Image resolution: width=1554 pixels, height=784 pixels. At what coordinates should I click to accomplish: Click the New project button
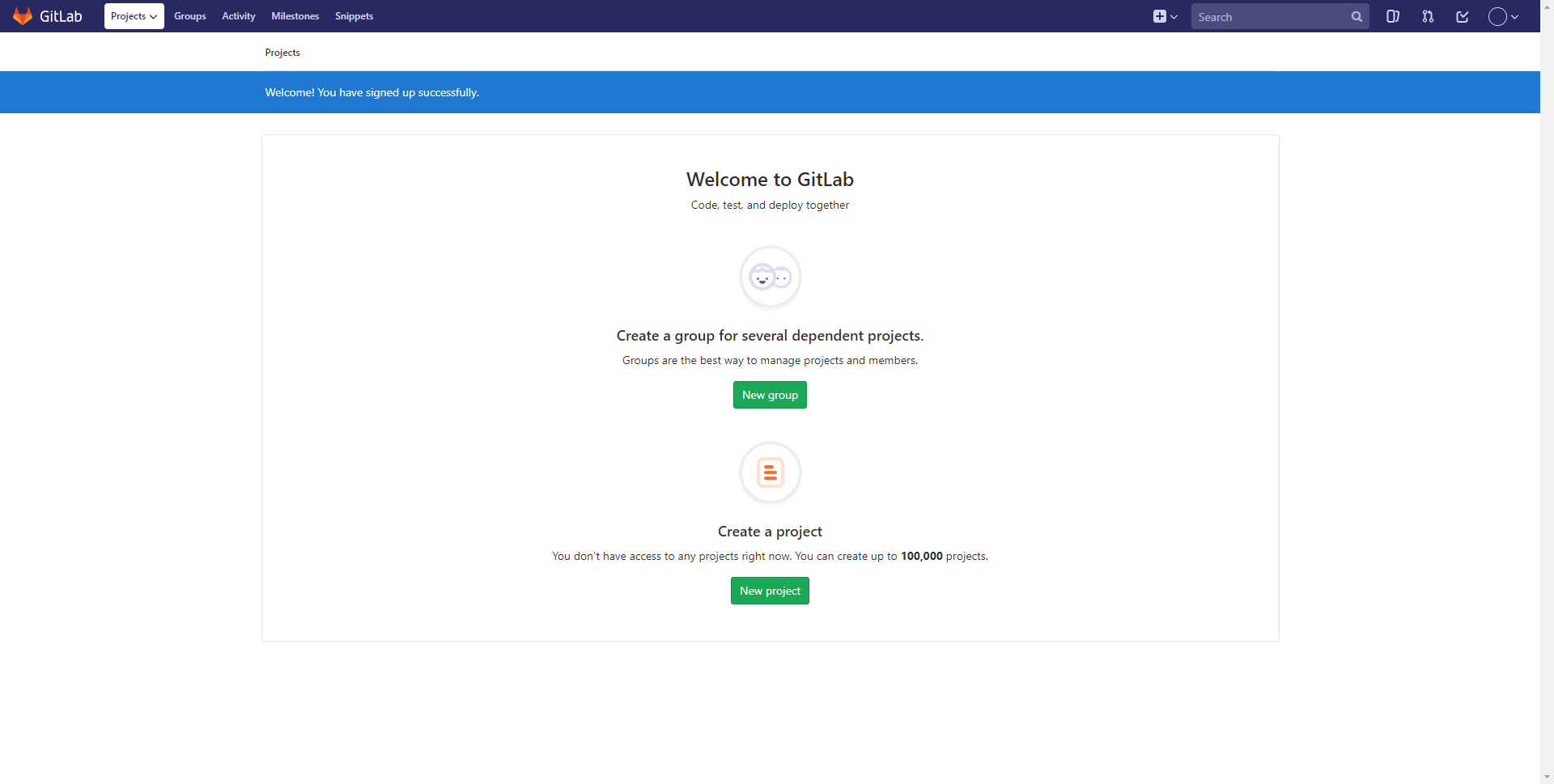click(770, 591)
